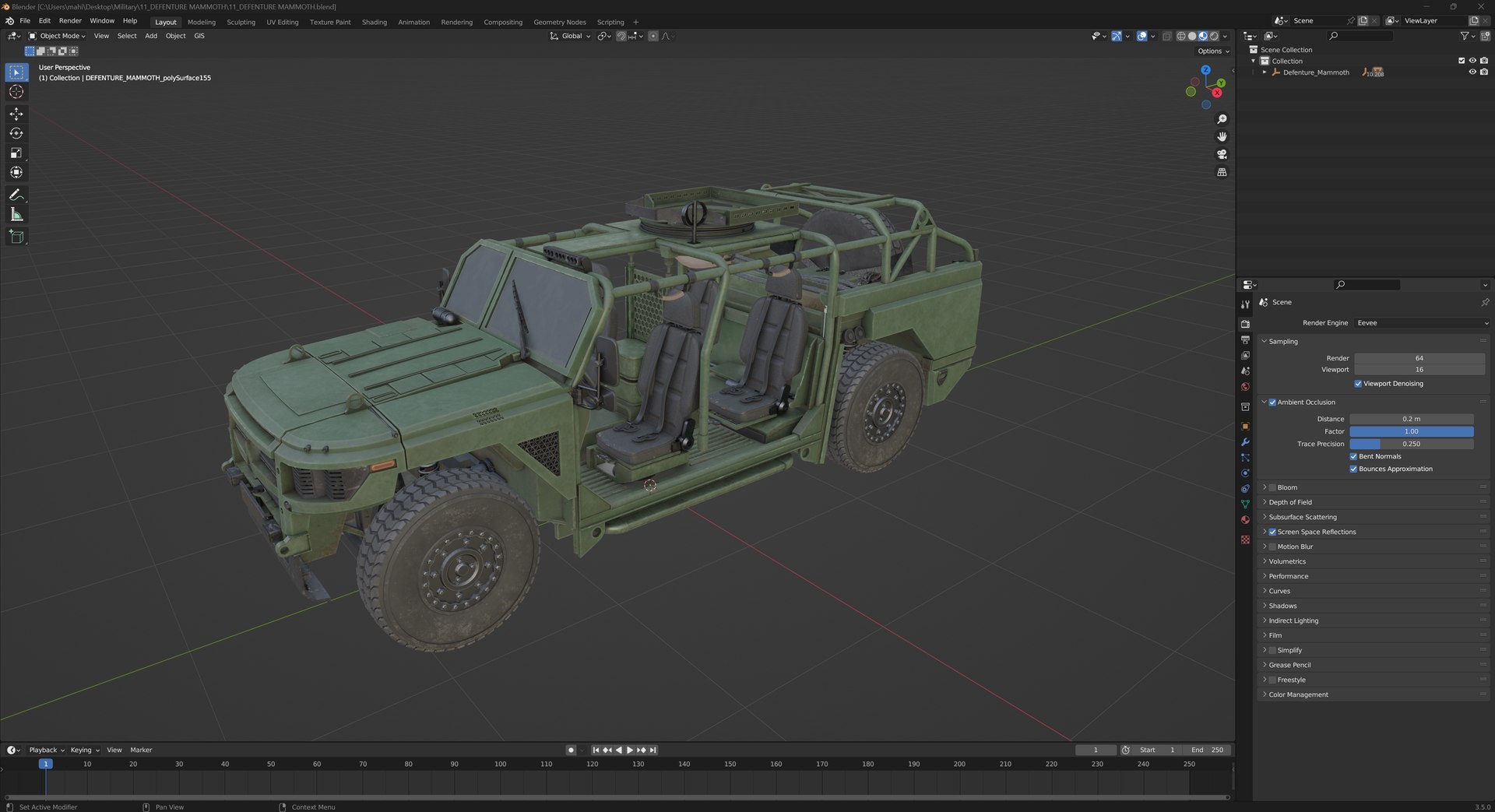Open the viewport Options dropdown

tap(1213, 51)
